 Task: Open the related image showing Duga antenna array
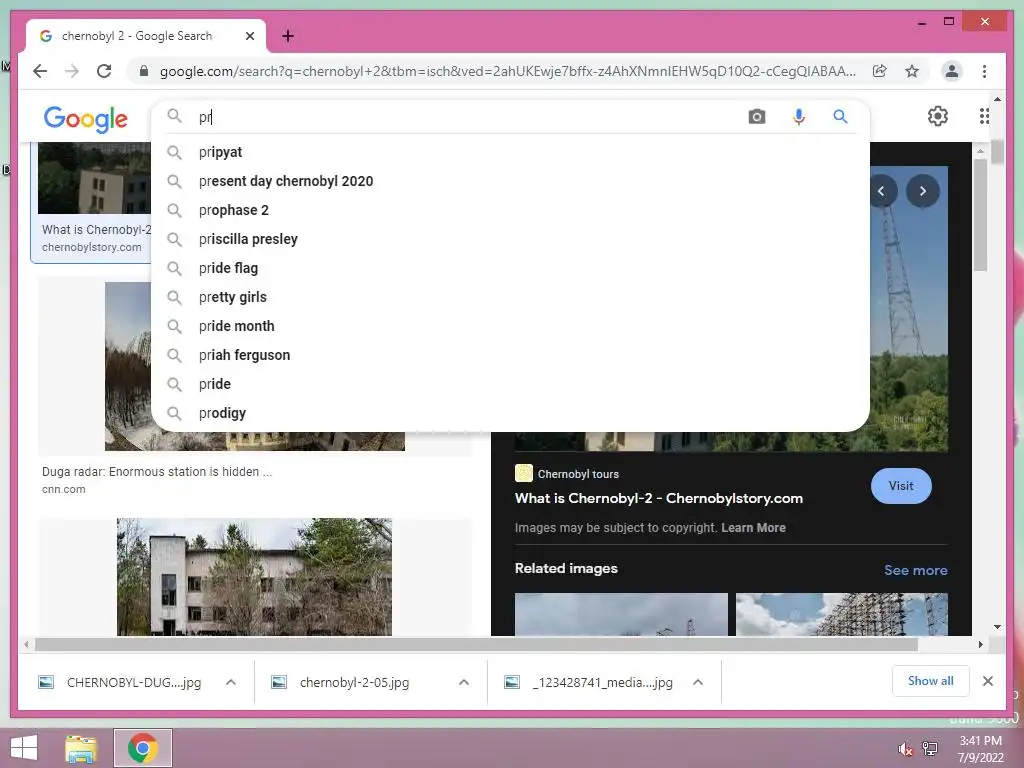tap(841, 614)
